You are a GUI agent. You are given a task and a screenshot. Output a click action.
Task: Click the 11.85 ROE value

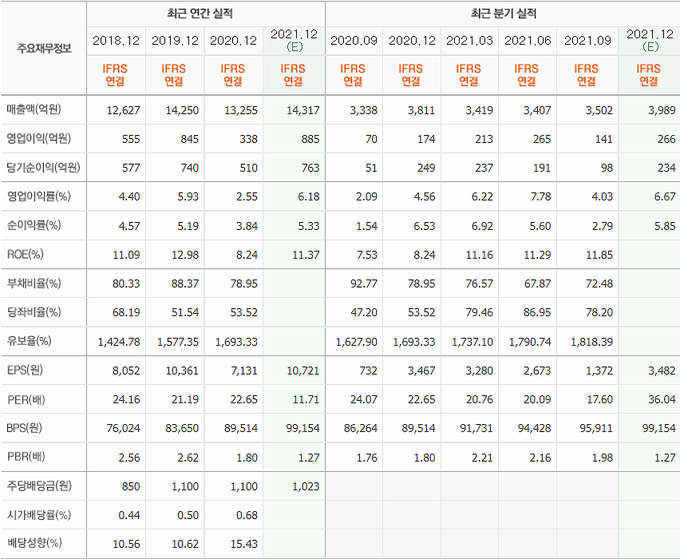point(599,255)
